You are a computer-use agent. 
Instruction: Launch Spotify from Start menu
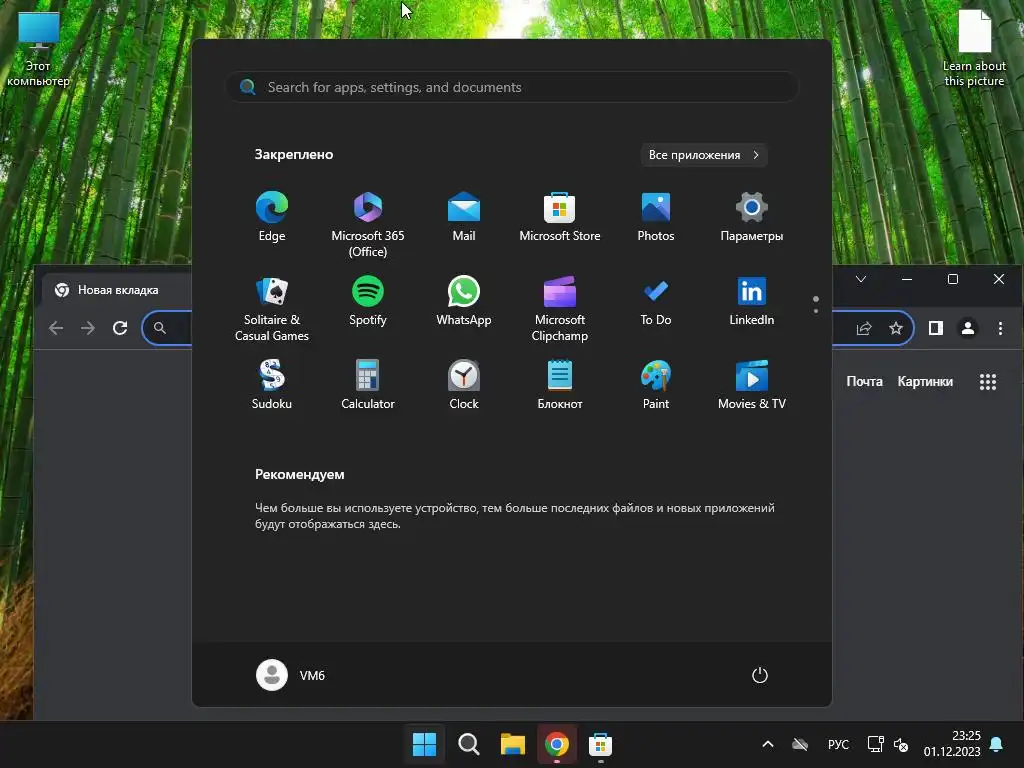pos(368,302)
